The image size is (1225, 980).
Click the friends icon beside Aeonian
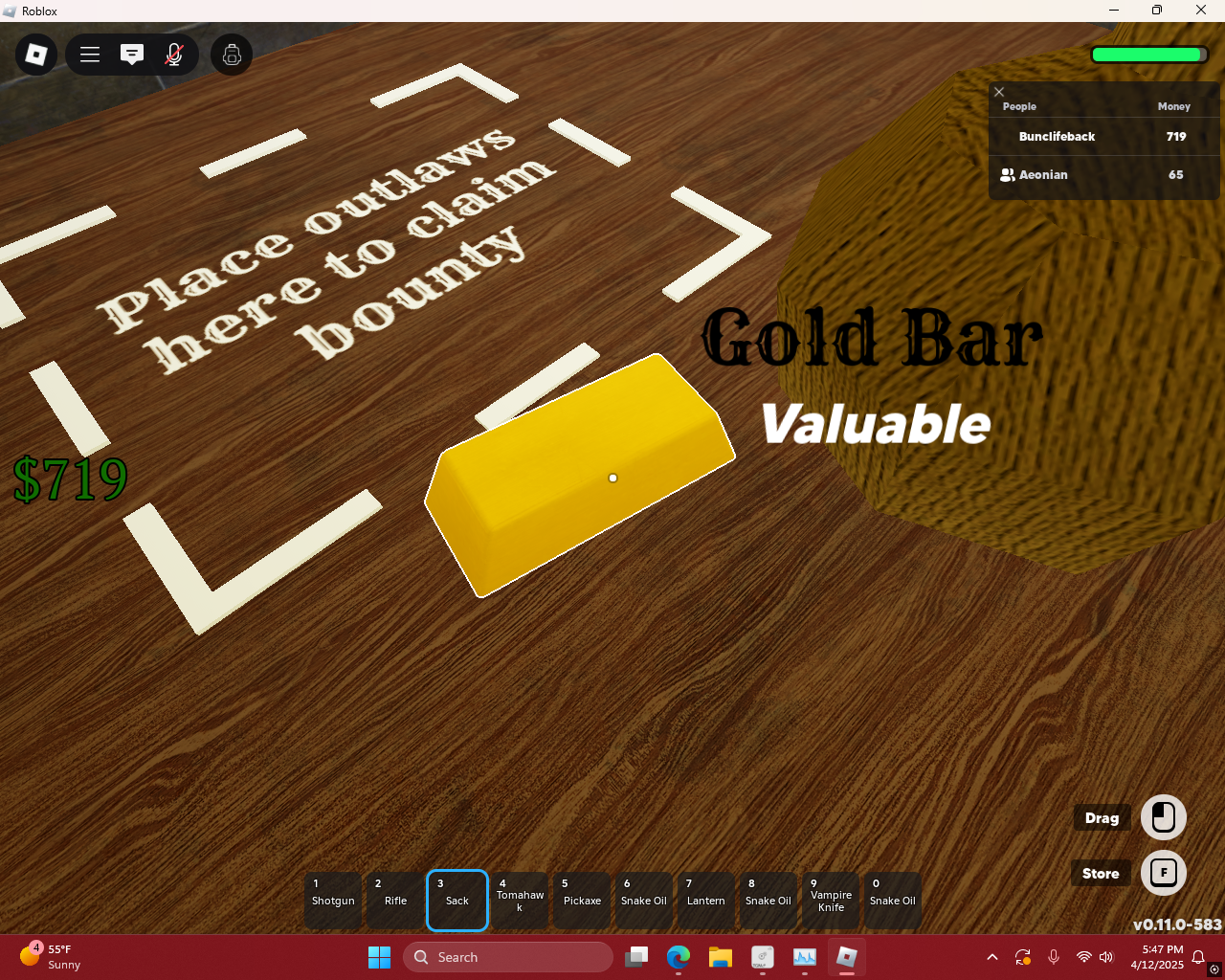[1007, 175]
